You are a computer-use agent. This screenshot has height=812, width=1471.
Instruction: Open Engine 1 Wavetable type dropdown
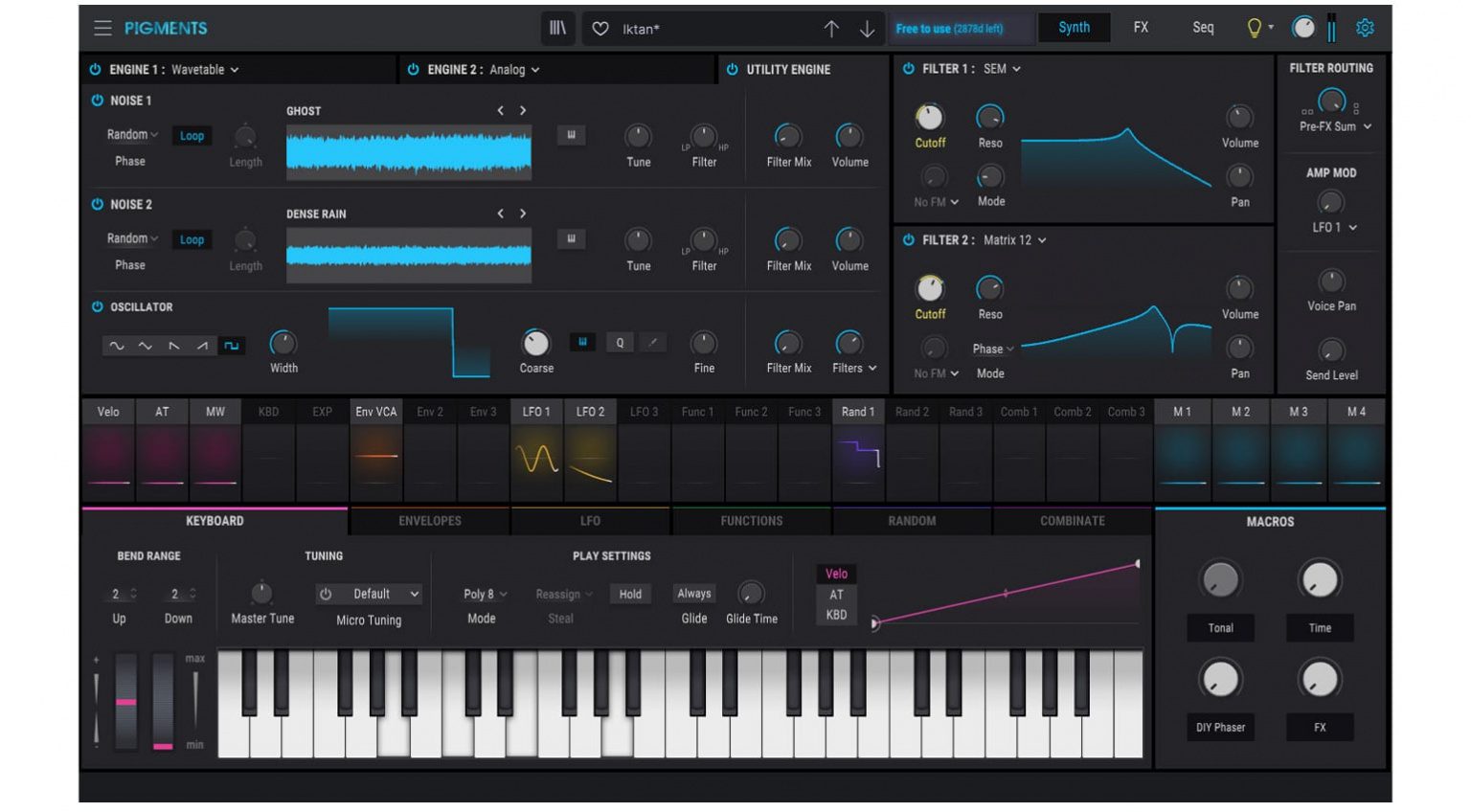click(205, 69)
